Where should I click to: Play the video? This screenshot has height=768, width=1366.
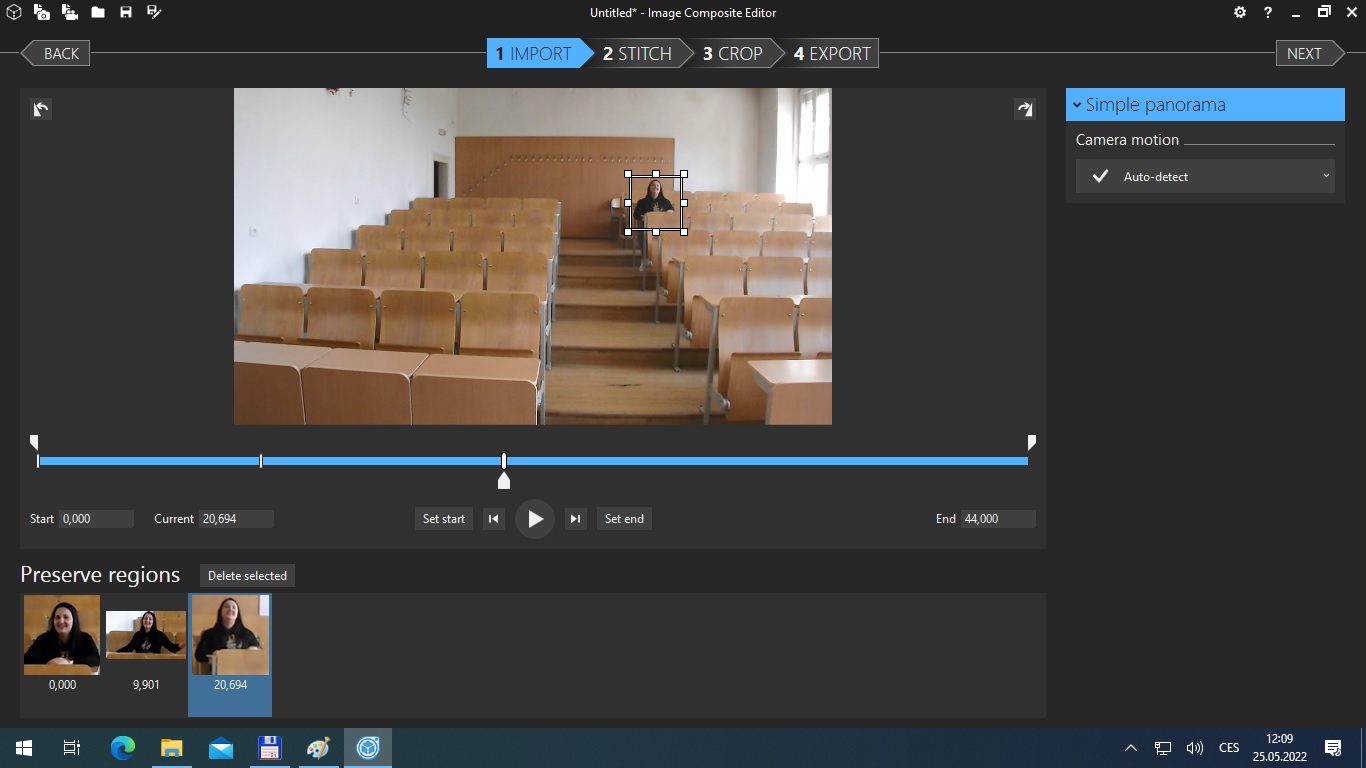pyautogui.click(x=535, y=519)
